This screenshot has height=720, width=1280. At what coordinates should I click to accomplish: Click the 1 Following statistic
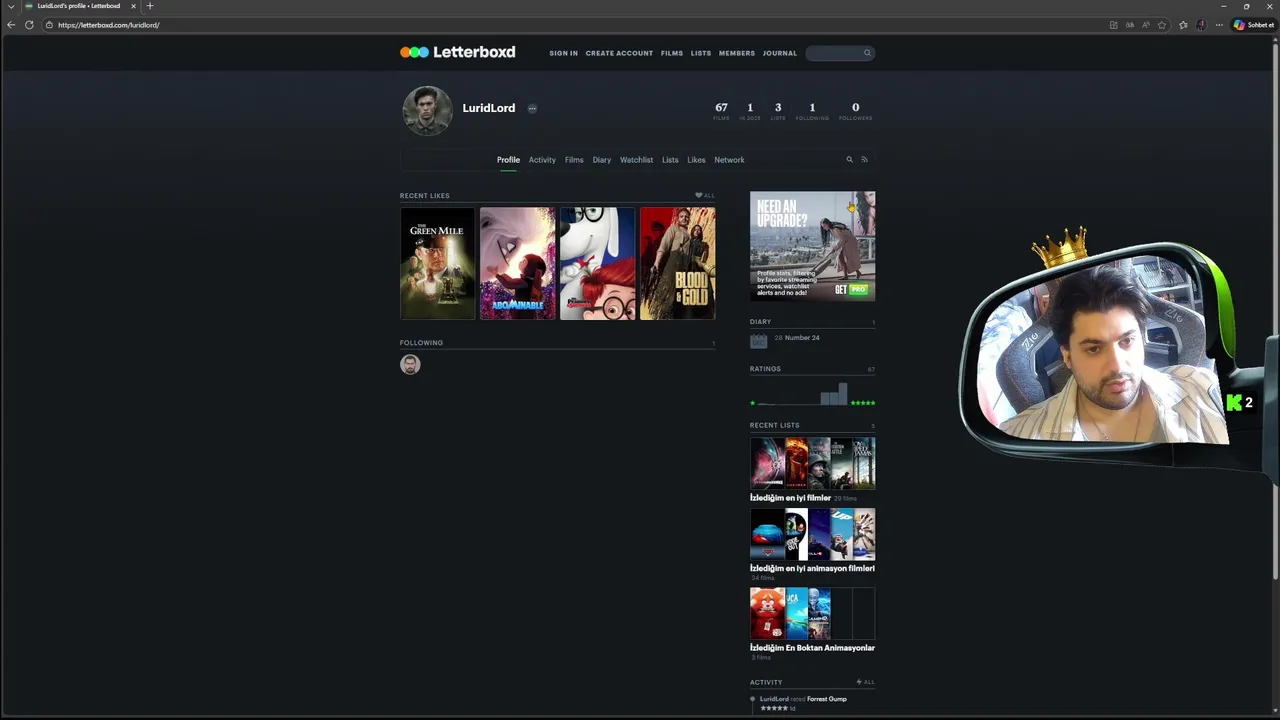[812, 111]
